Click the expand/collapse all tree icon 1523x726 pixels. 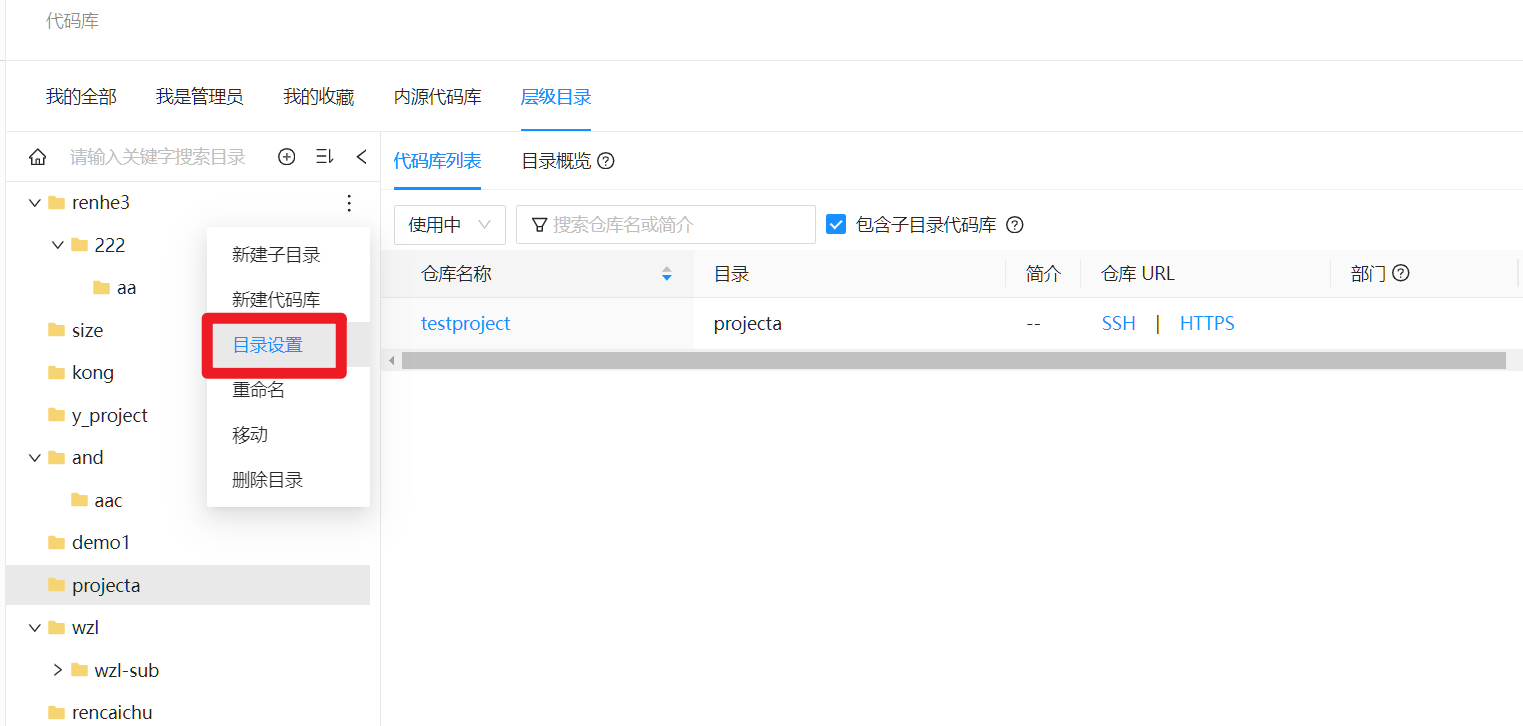pyautogui.click(x=324, y=157)
